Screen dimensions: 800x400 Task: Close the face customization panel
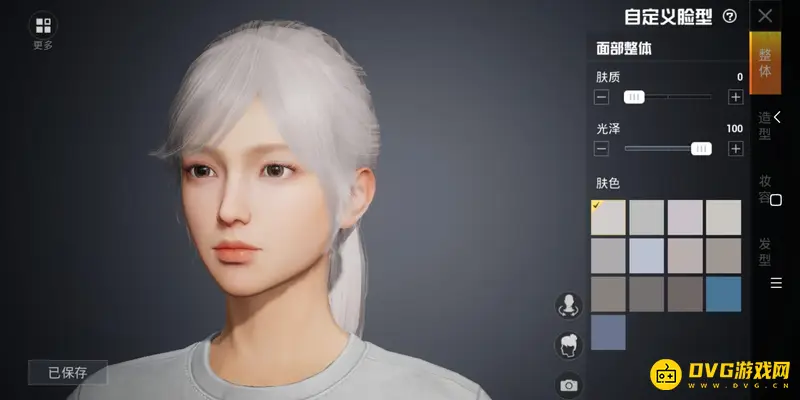point(765,16)
